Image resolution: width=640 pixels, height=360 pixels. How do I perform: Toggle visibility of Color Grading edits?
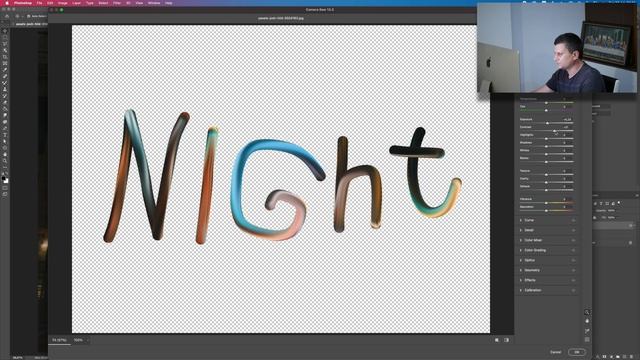pyautogui.click(x=573, y=250)
